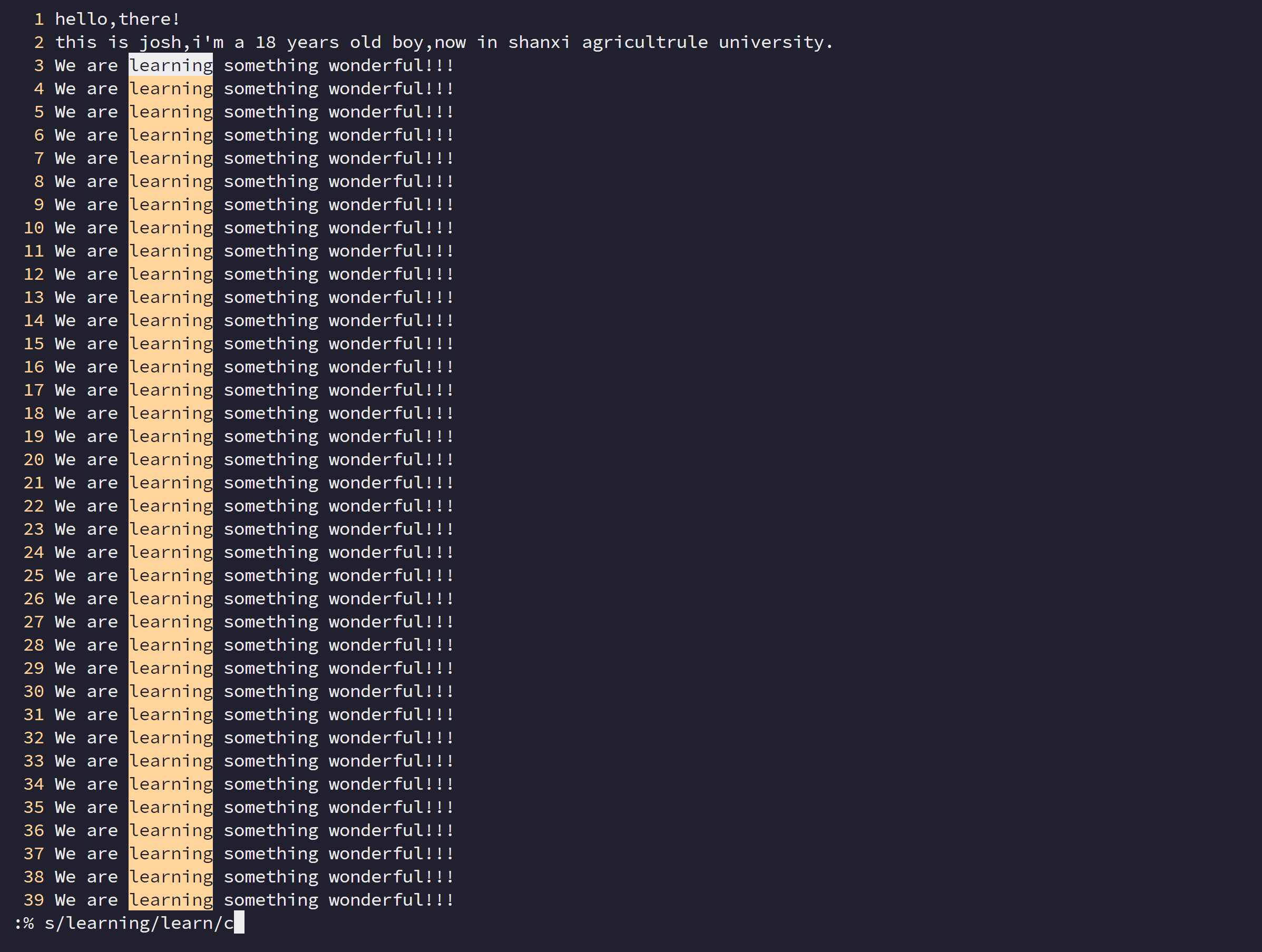The width and height of the screenshot is (1262, 952).
Task: Click 'something' on line 10
Action: point(270,228)
